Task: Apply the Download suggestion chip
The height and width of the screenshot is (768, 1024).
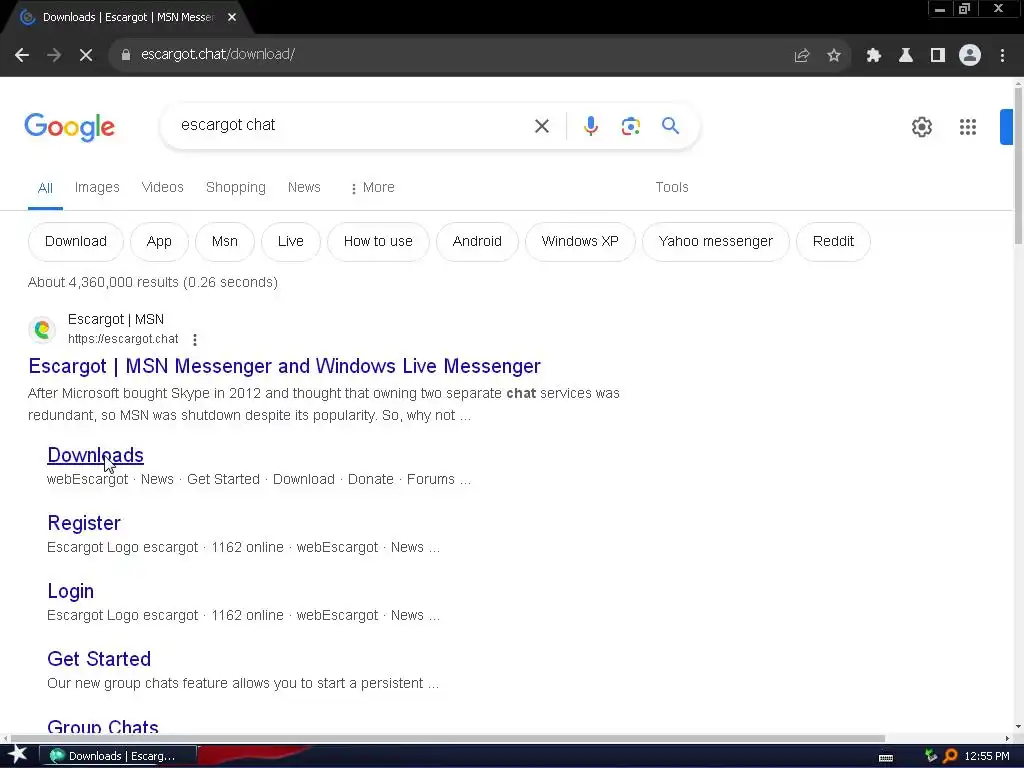Action: pos(76,242)
